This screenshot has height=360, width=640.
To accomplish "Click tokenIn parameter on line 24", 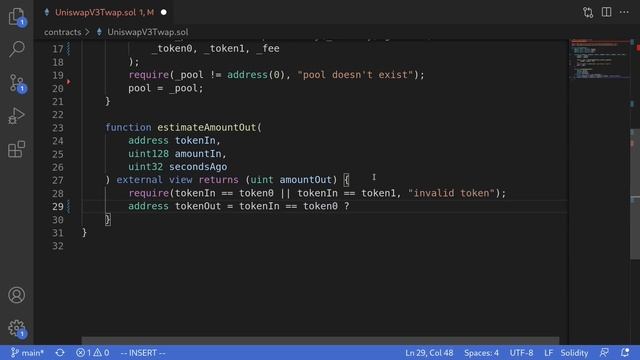I will point(195,140).
